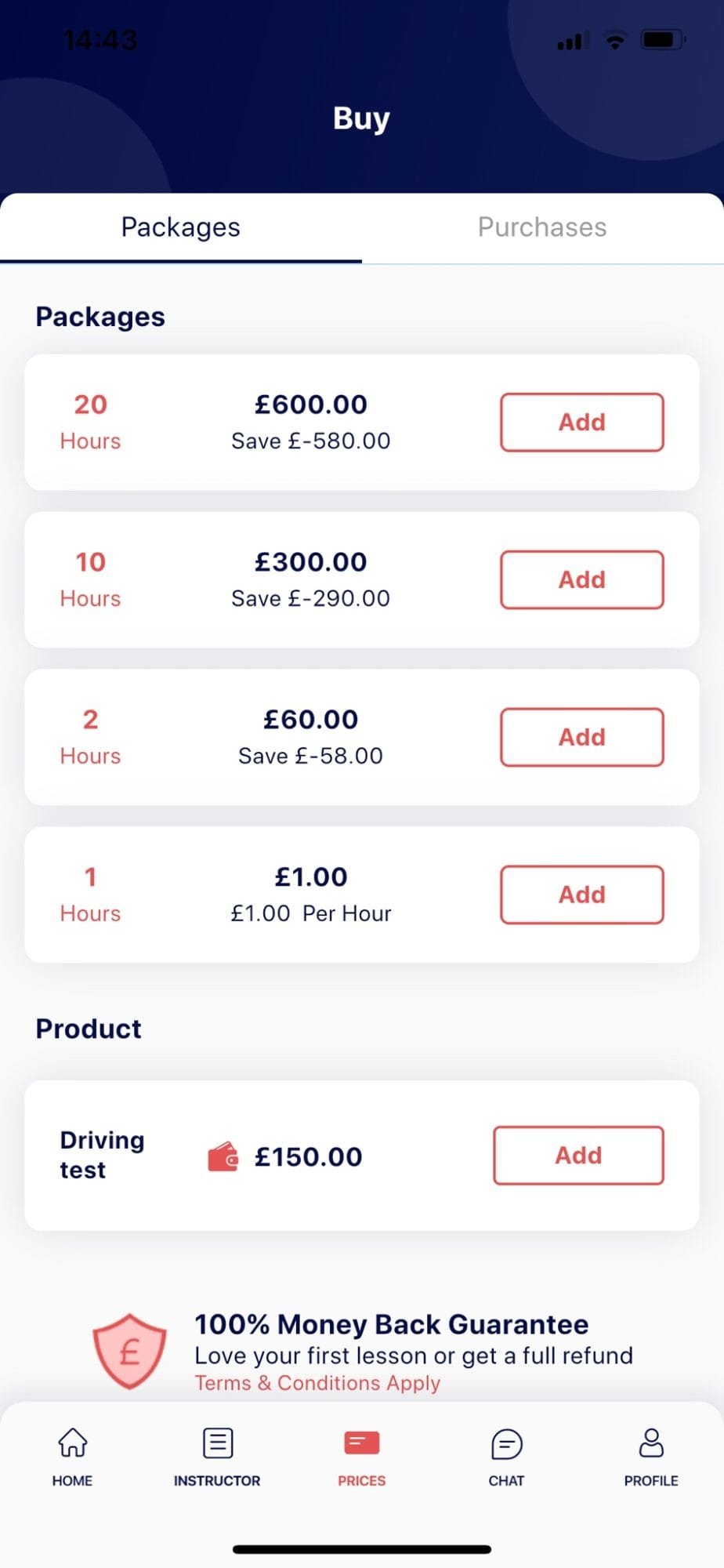The width and height of the screenshot is (724, 1568).
Task: Open Terms & Conditions Apply link
Action: 317,1383
